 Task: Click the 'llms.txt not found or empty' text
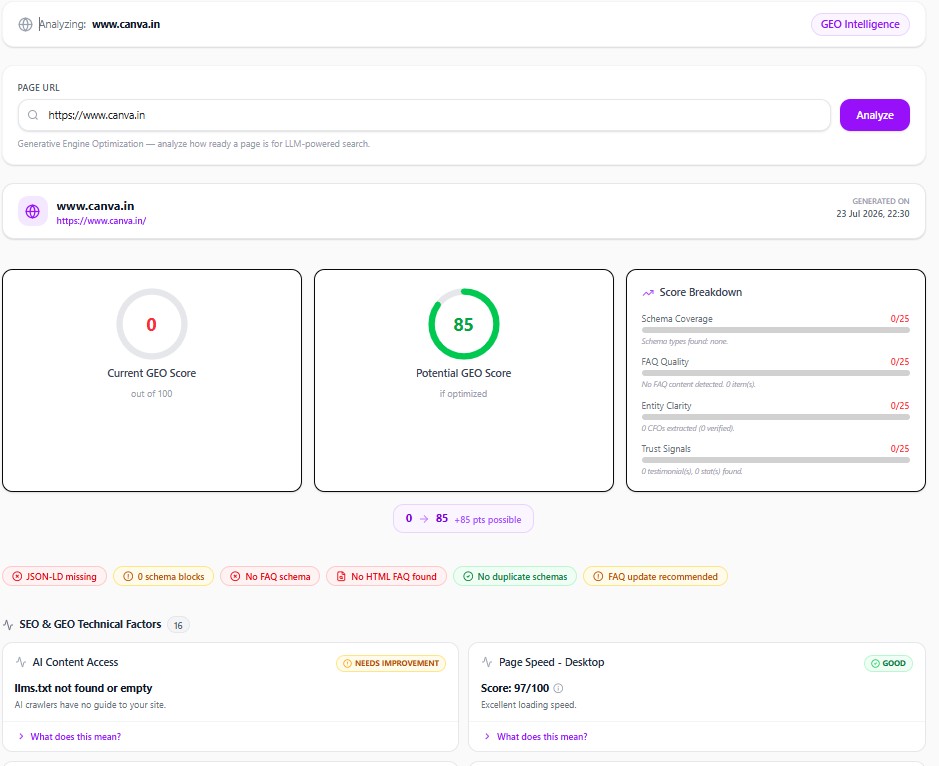83,688
